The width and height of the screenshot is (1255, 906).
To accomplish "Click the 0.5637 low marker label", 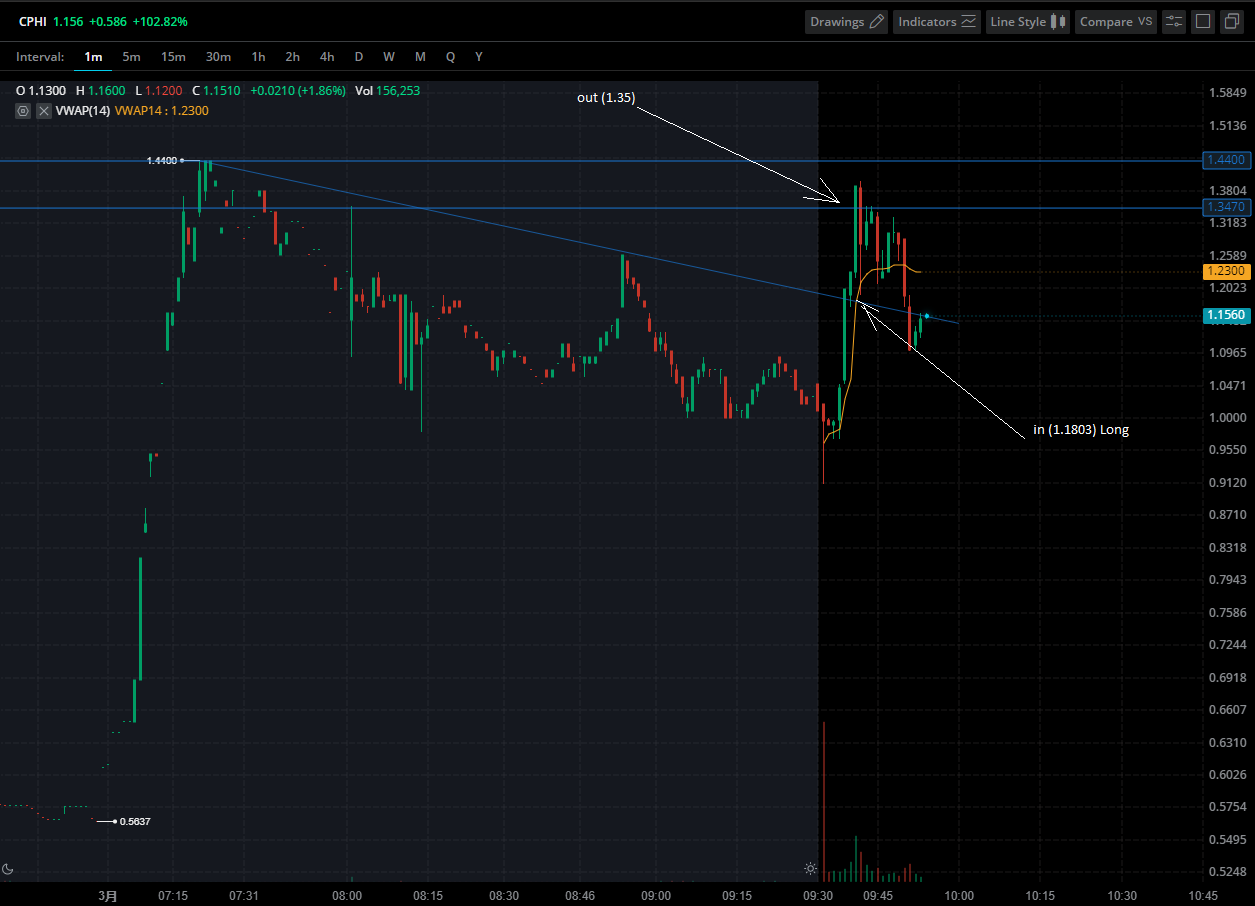I will 135,821.
